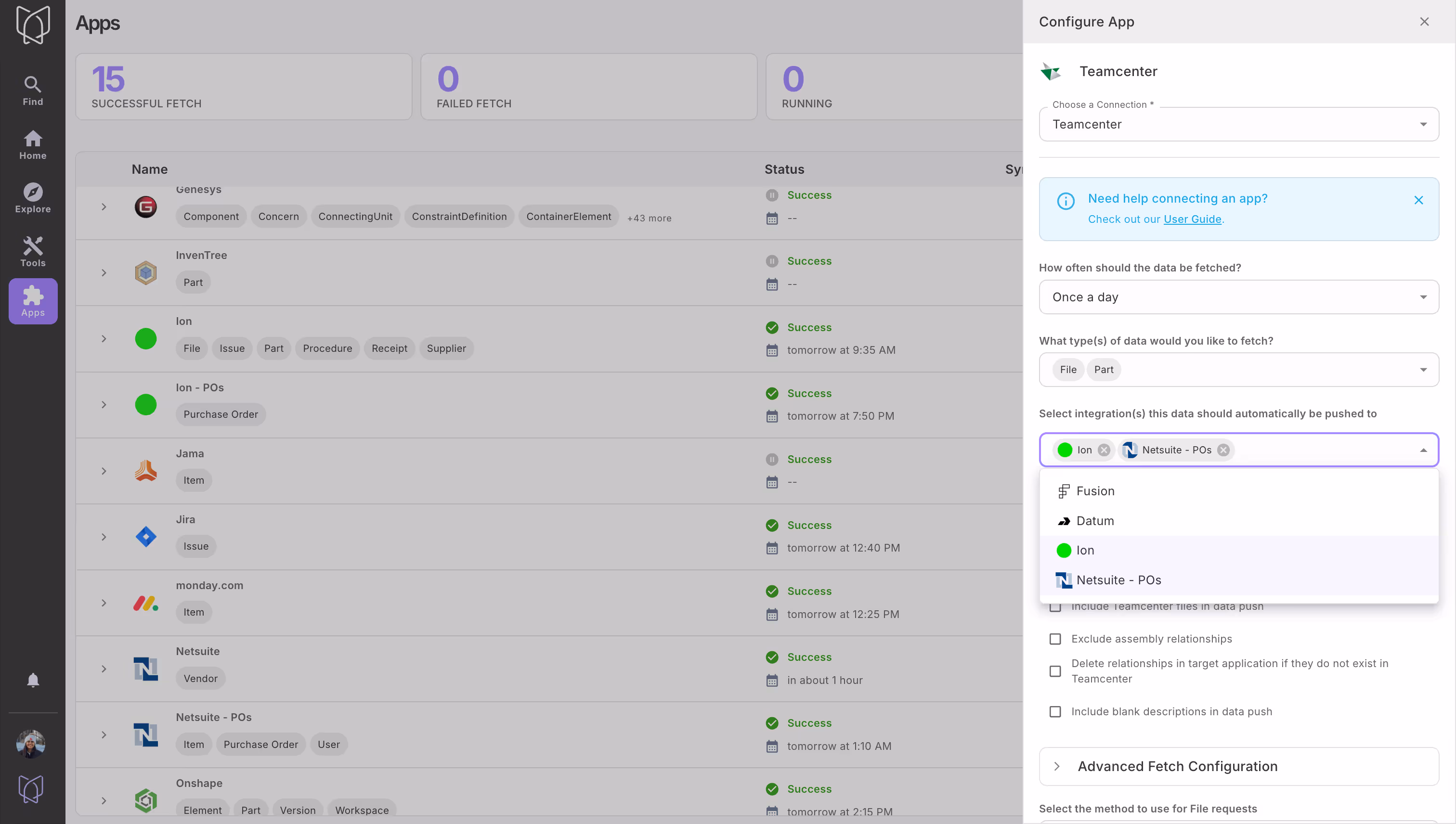Open data types to fetch dropdown
This screenshot has width=1456, height=824.
[1239, 370]
